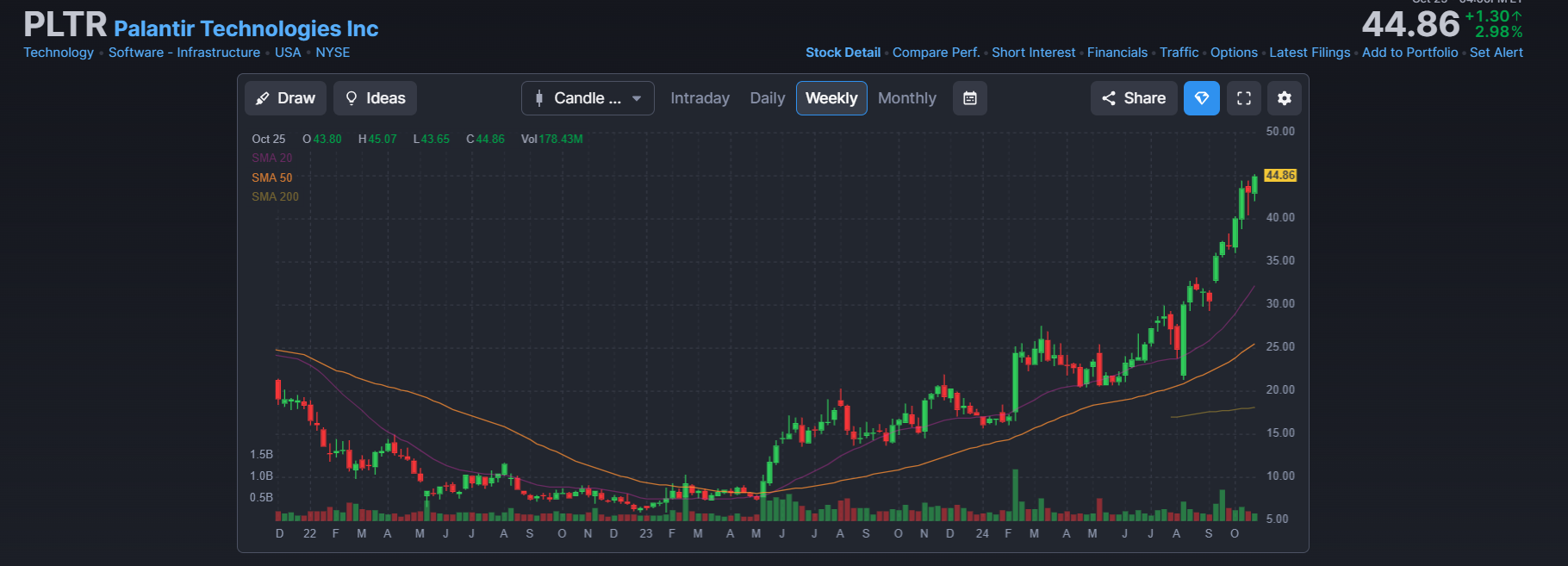The width and height of the screenshot is (1568, 566).
Task: Open Financials page
Action: (1117, 53)
